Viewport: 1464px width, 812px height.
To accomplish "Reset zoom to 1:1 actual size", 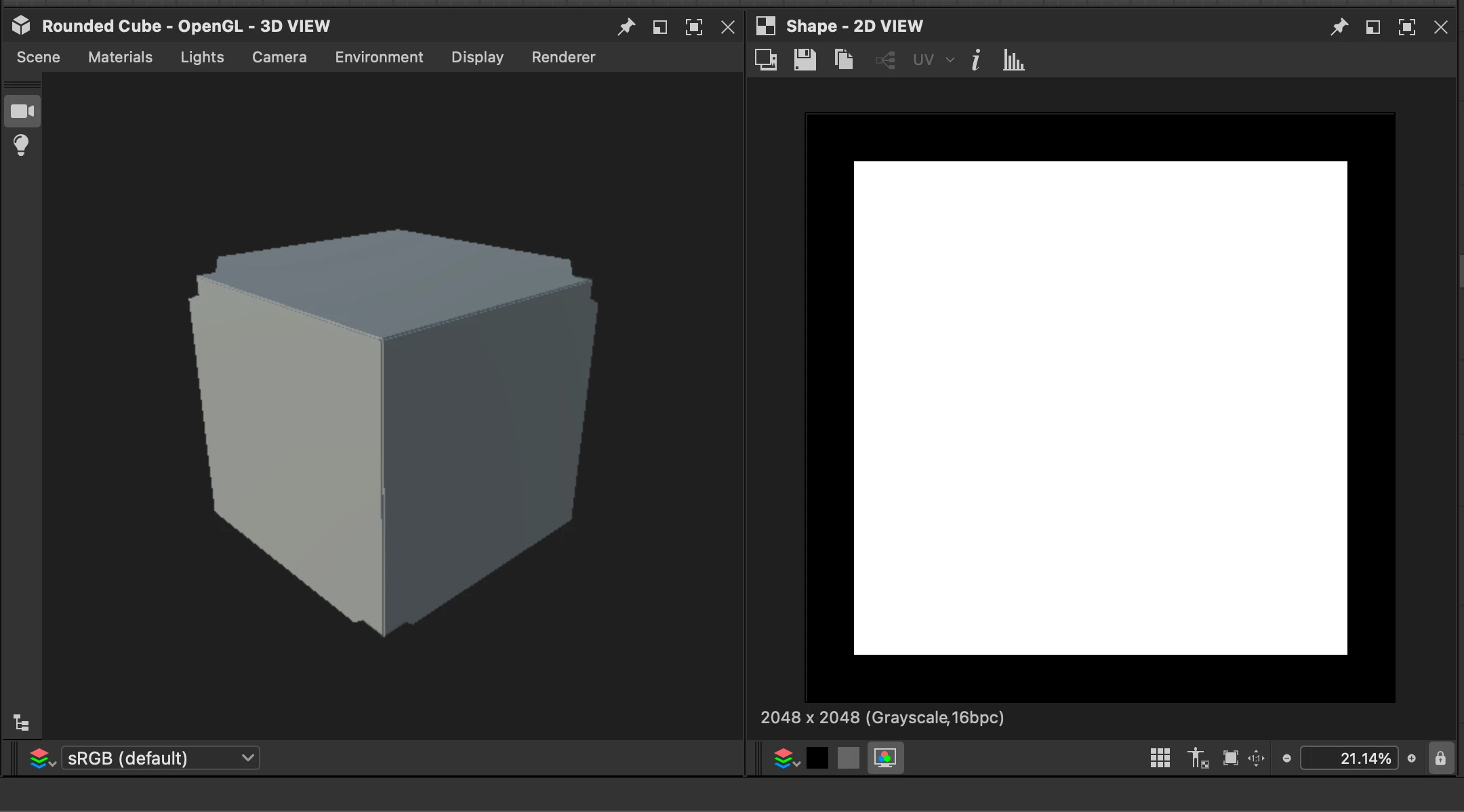I will coord(1256,758).
